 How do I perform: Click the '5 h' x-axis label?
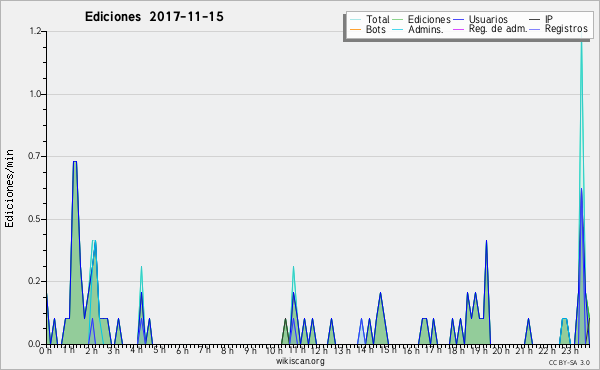[159, 350]
